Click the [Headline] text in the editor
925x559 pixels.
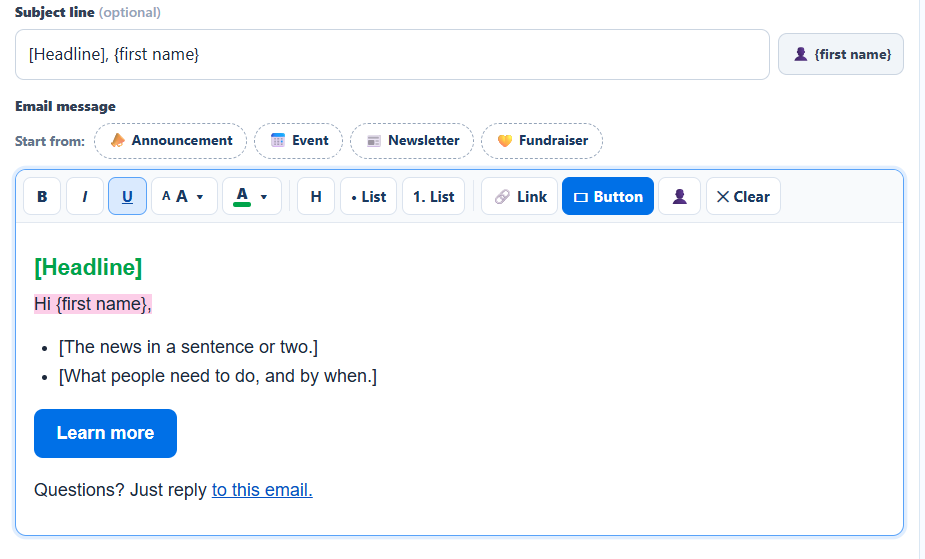point(88,267)
